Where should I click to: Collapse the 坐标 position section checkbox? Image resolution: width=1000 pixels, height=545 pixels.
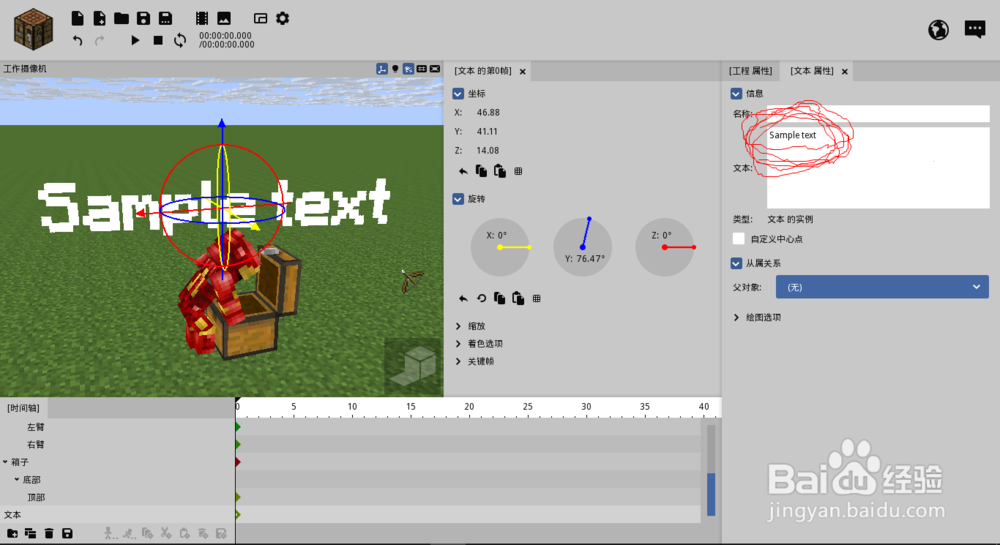458,94
